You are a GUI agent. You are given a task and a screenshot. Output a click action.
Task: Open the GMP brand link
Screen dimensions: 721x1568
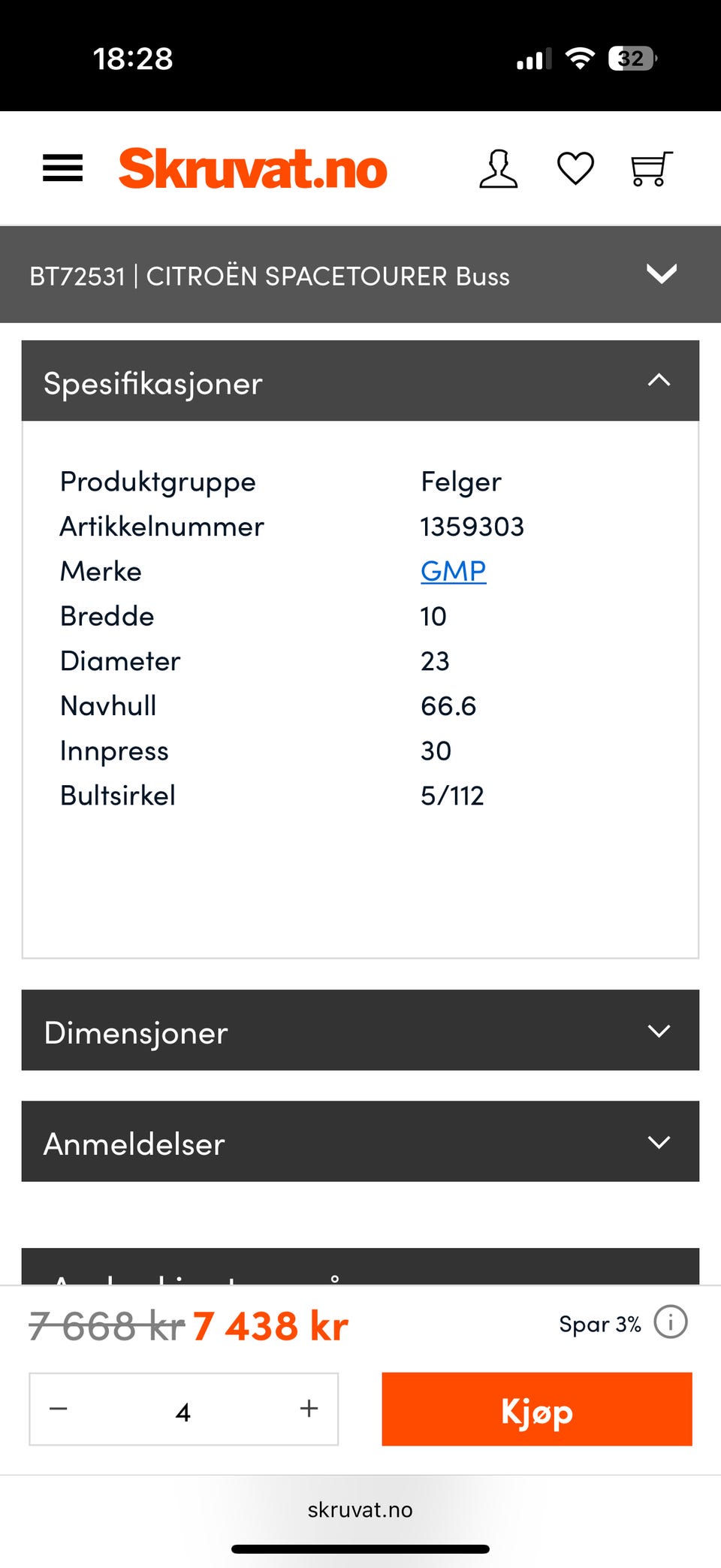[x=453, y=571]
